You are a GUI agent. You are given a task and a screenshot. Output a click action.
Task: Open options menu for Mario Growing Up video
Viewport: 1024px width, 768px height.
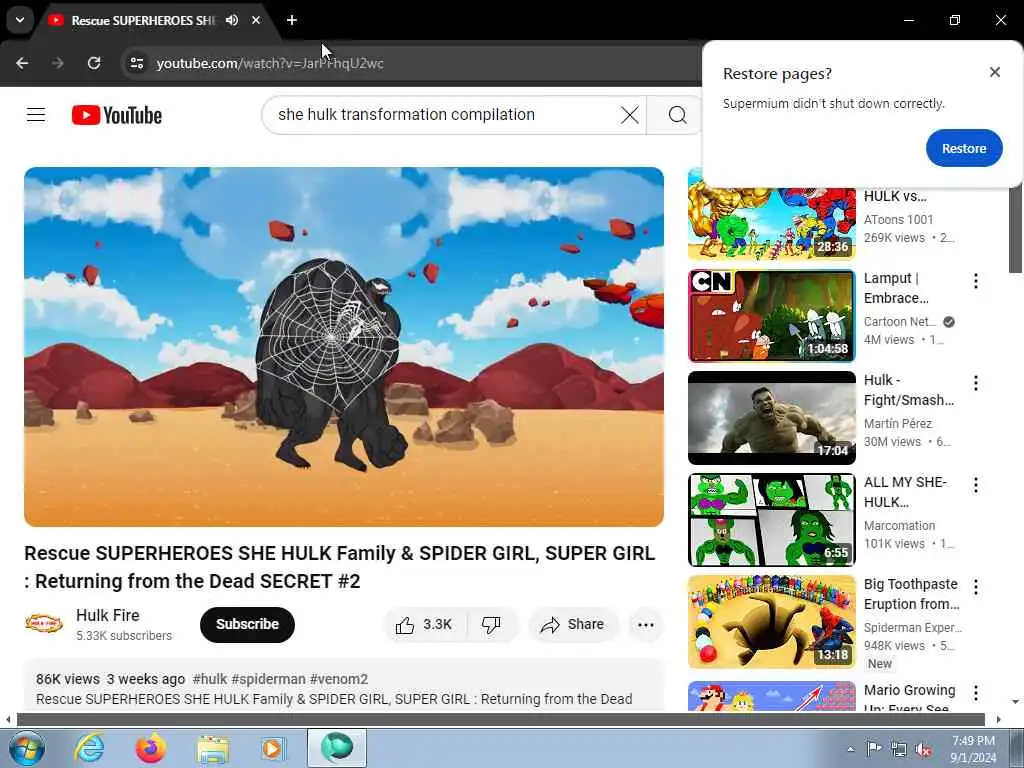[x=976, y=692]
